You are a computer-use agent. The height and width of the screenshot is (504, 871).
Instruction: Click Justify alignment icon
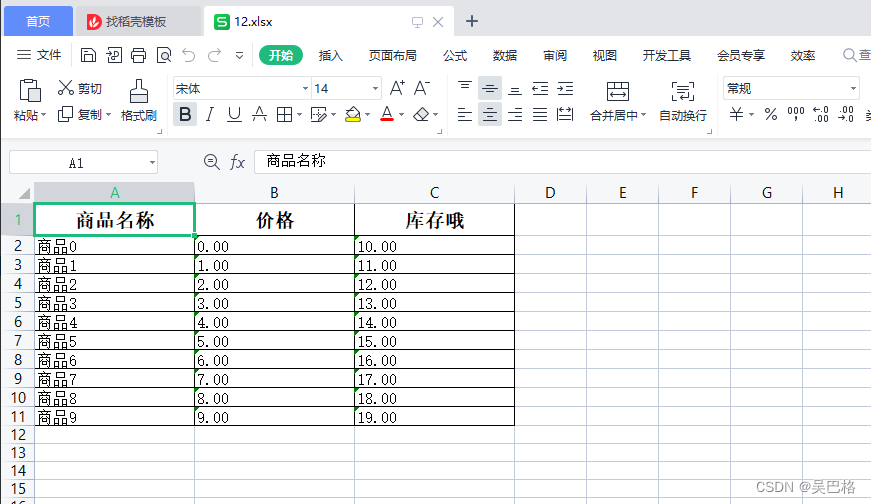540,114
